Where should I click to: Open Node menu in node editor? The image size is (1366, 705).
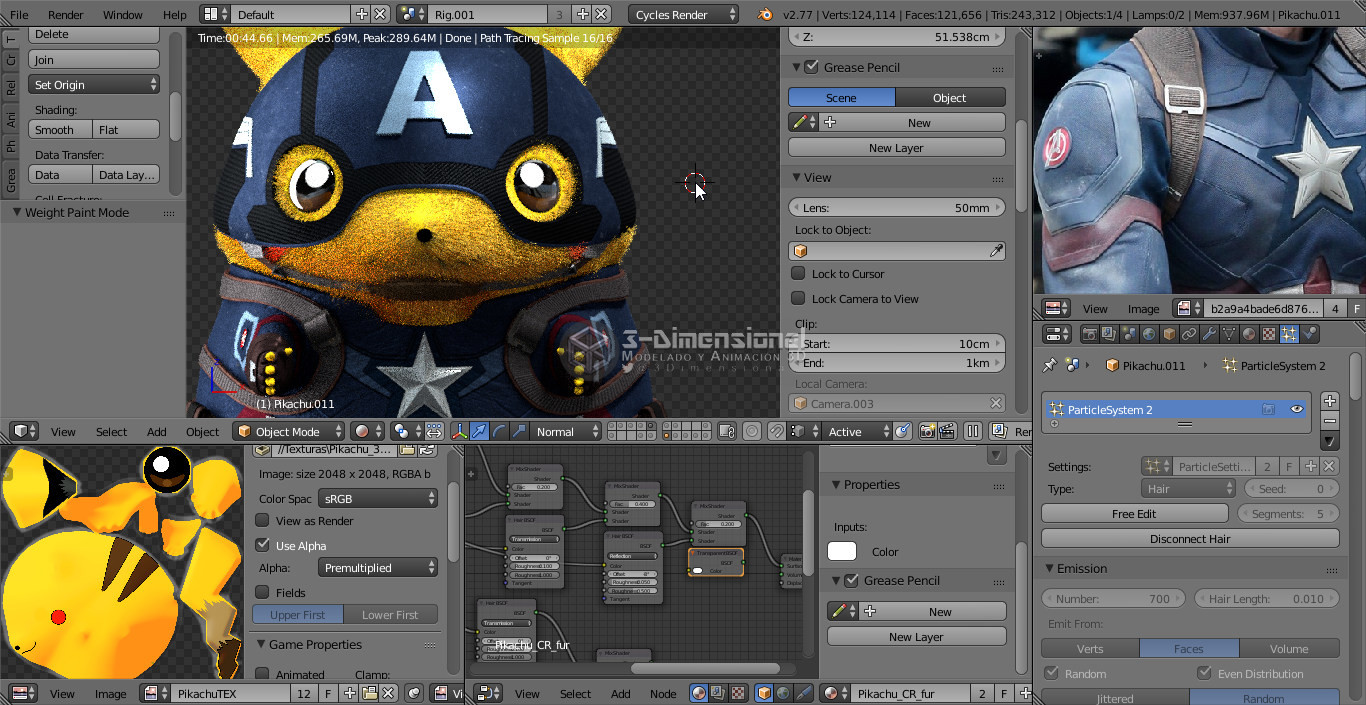pos(663,693)
